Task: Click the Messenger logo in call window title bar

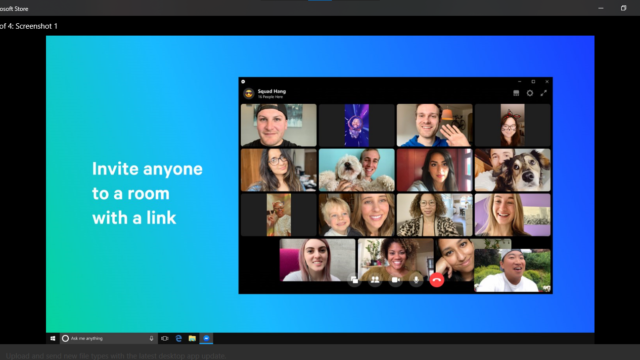Action: [x=243, y=82]
